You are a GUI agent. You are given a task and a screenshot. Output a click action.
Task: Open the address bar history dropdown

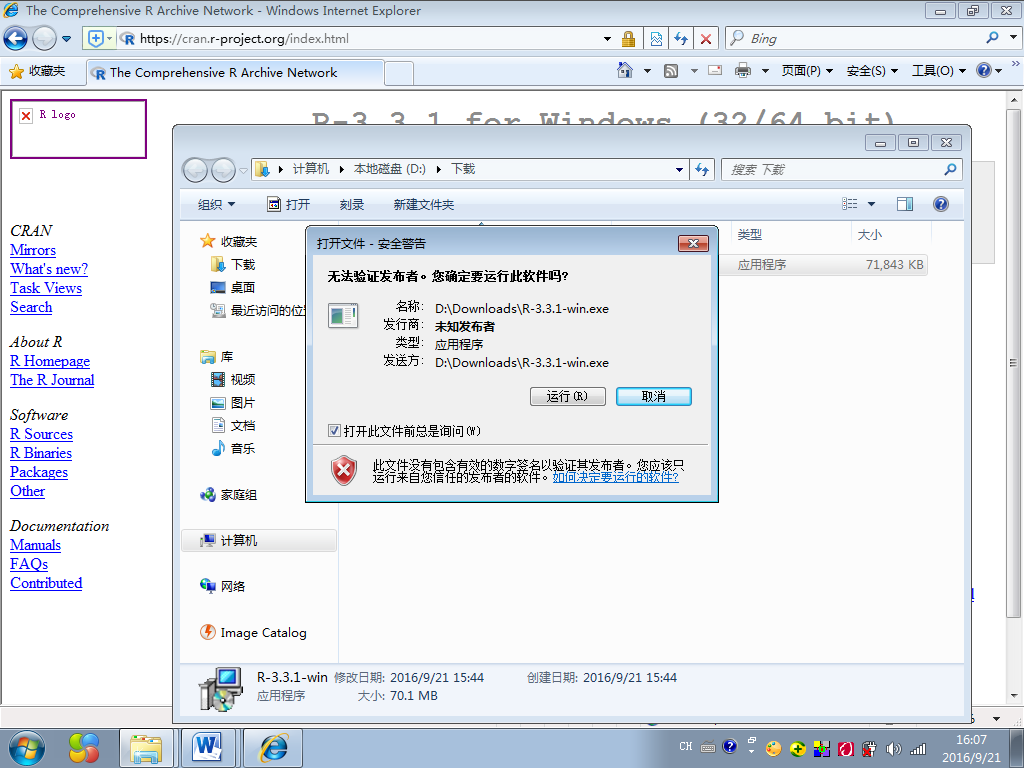tap(607, 39)
